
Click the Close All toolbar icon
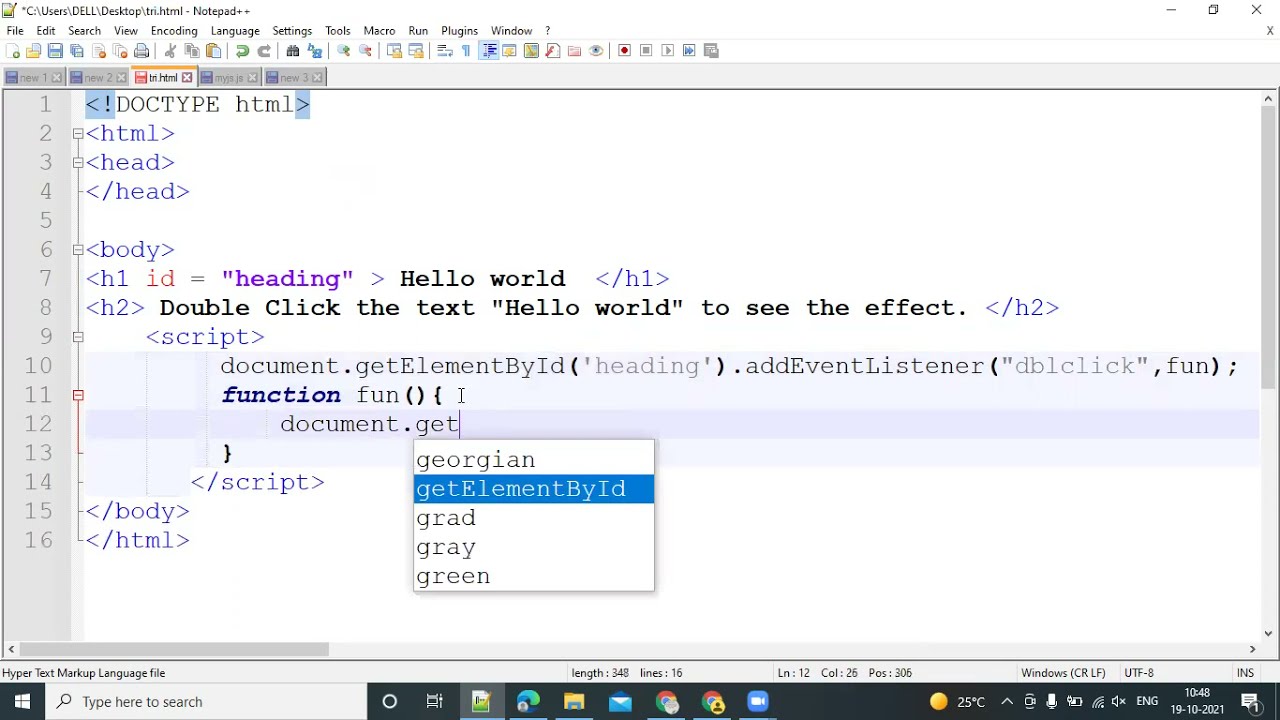(x=120, y=51)
